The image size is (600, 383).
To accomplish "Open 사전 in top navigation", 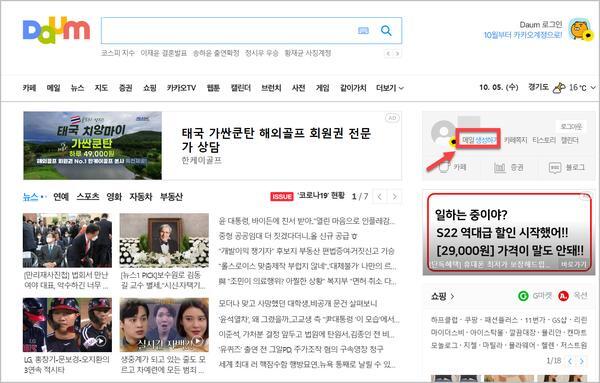I will (298, 88).
